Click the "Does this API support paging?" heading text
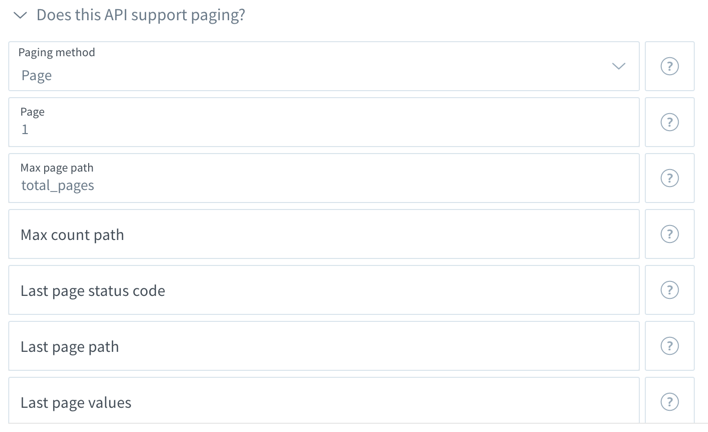 [141, 15]
